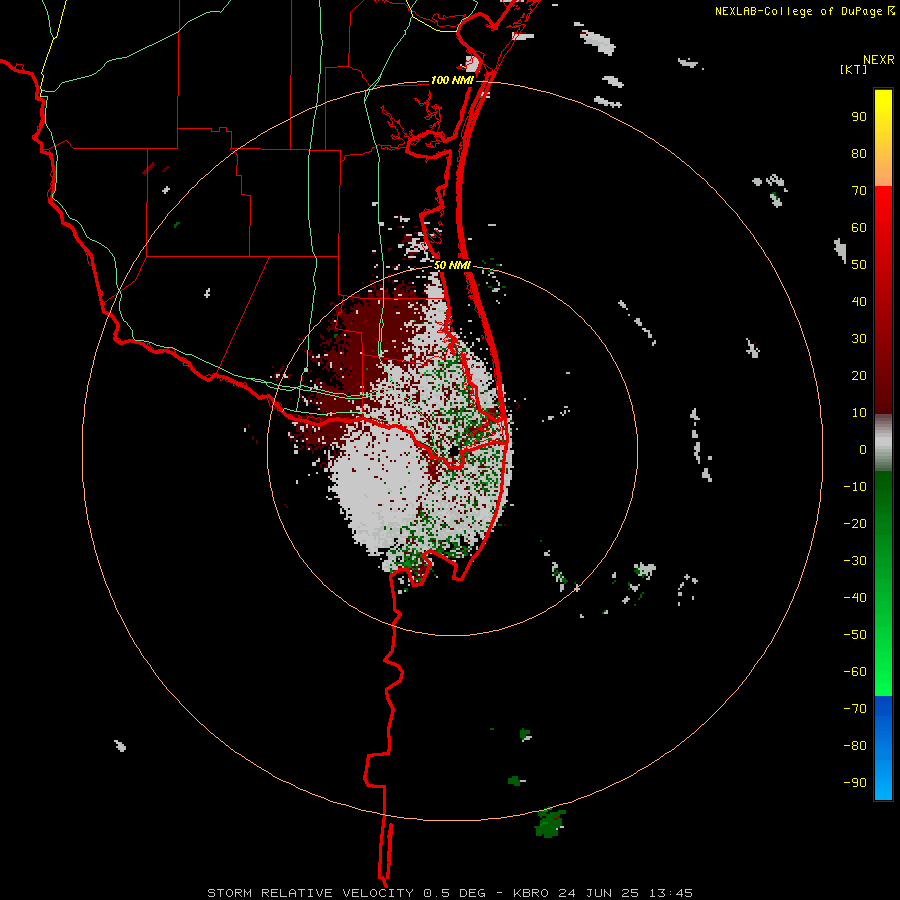Click the "-20" value on velocity scale
Image resolution: width=900 pixels, height=900 pixels.
855,523
